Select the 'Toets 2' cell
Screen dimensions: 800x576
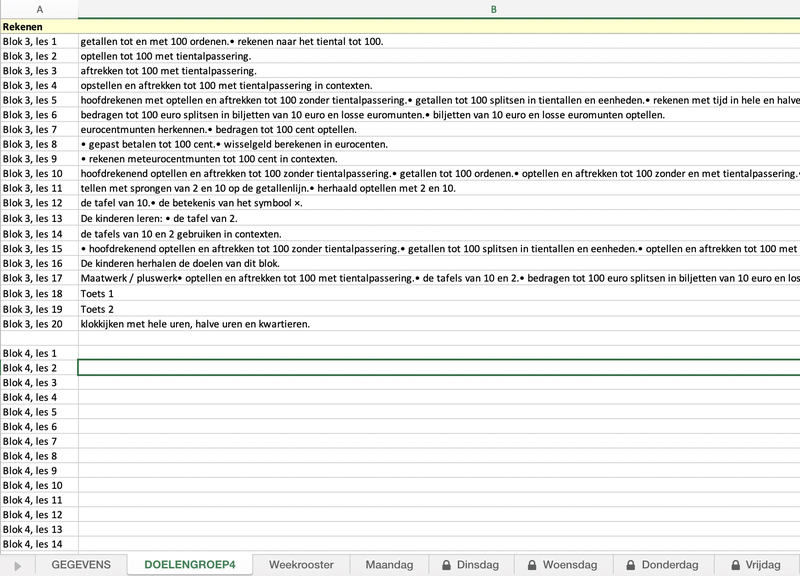tap(439, 309)
